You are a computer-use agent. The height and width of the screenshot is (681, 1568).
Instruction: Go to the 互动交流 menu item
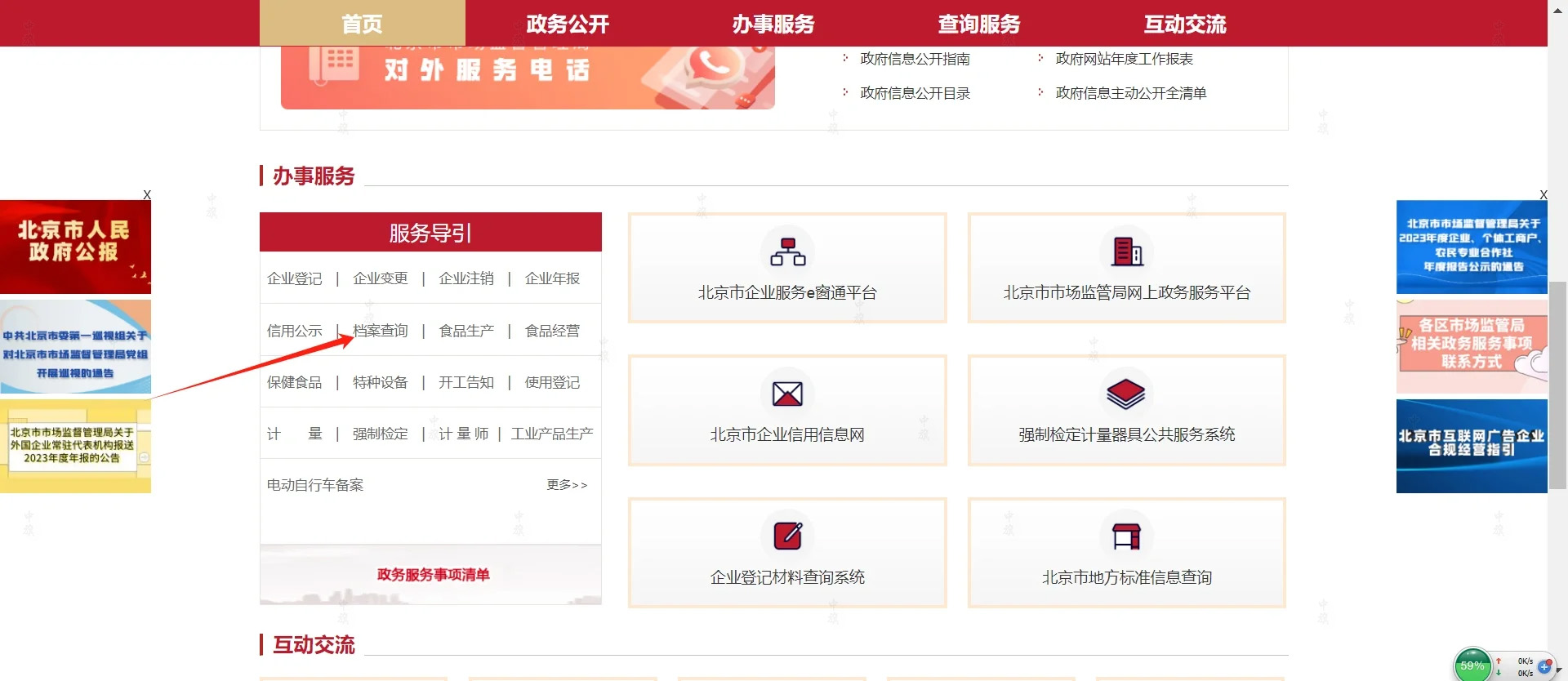click(x=1185, y=24)
